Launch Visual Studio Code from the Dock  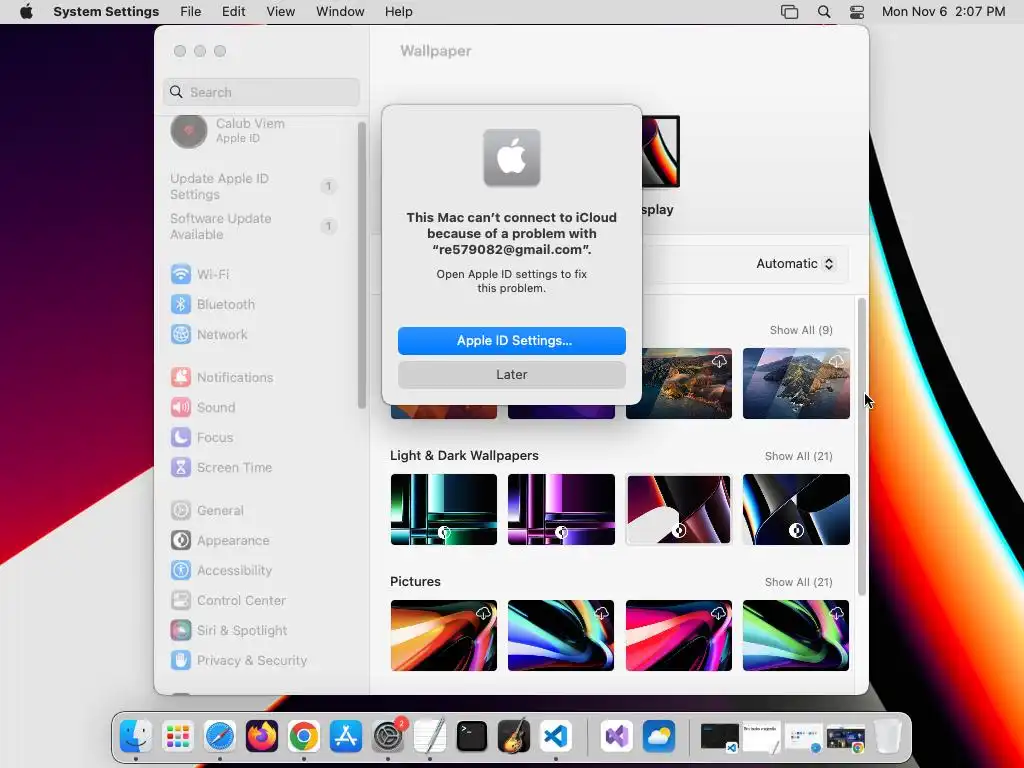coord(556,737)
